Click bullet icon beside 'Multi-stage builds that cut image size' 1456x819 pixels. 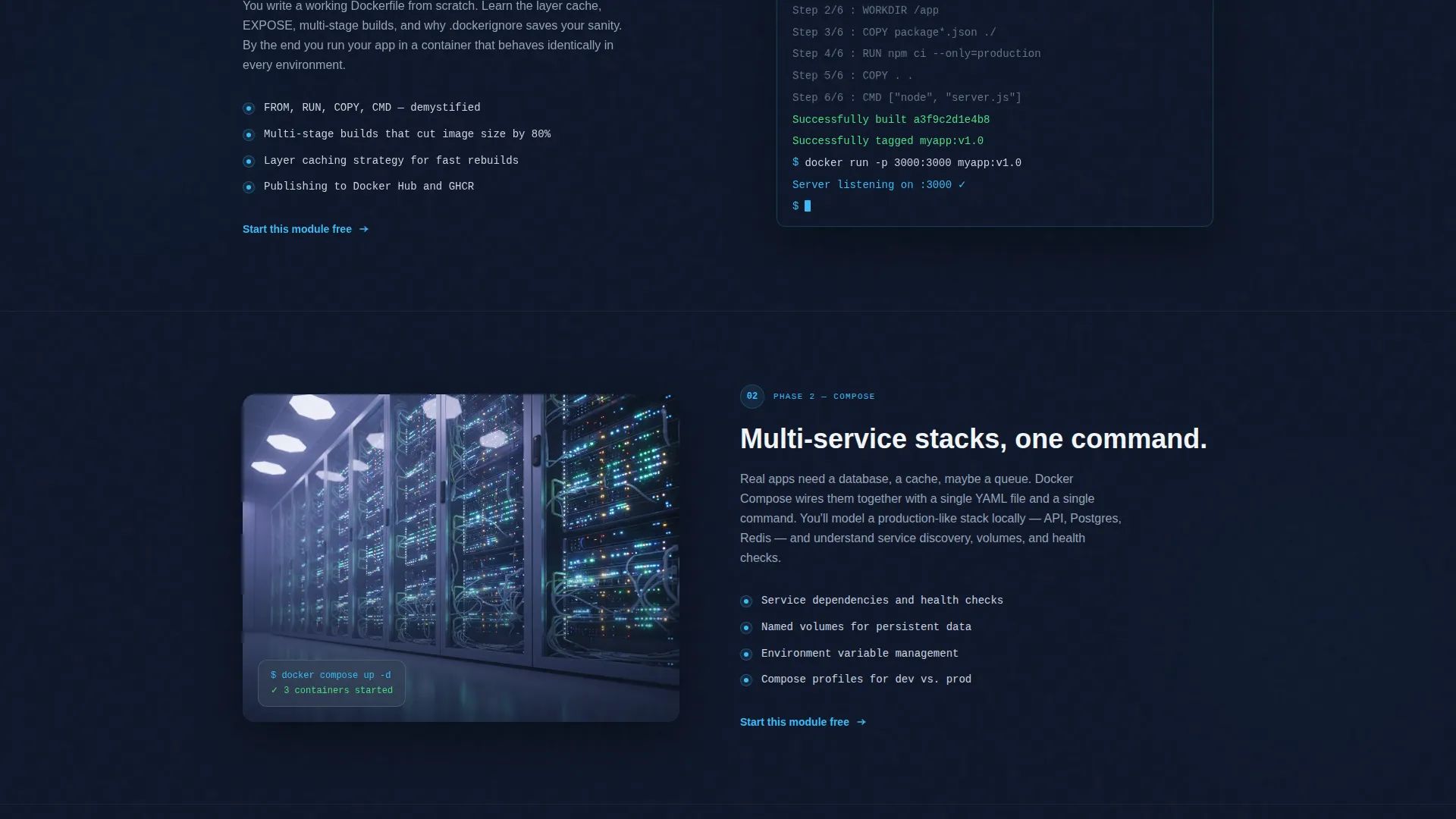click(x=249, y=135)
